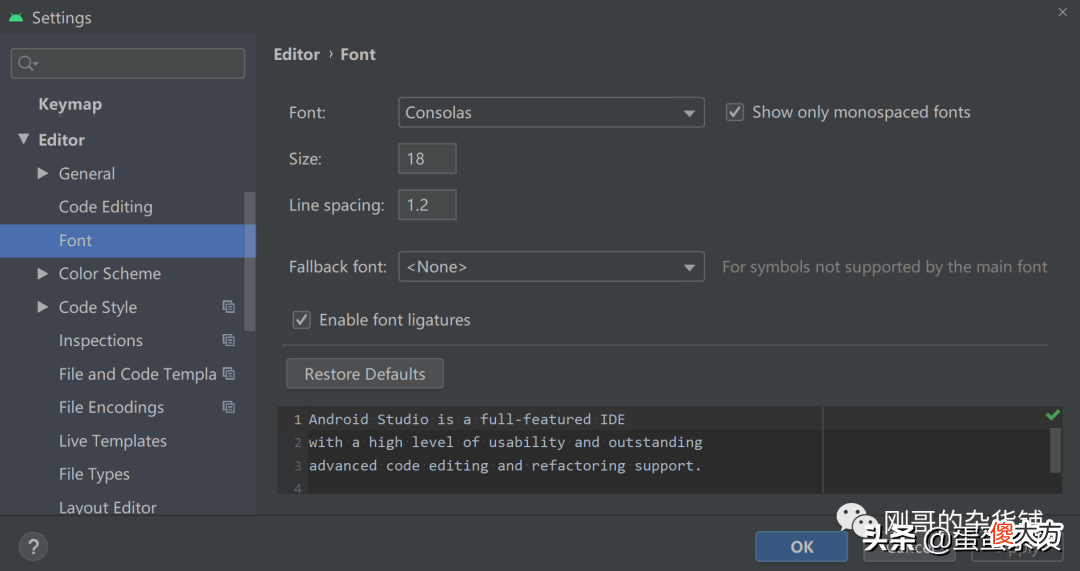
Task: Open Inspections settings page
Action: pyautogui.click(x=101, y=340)
